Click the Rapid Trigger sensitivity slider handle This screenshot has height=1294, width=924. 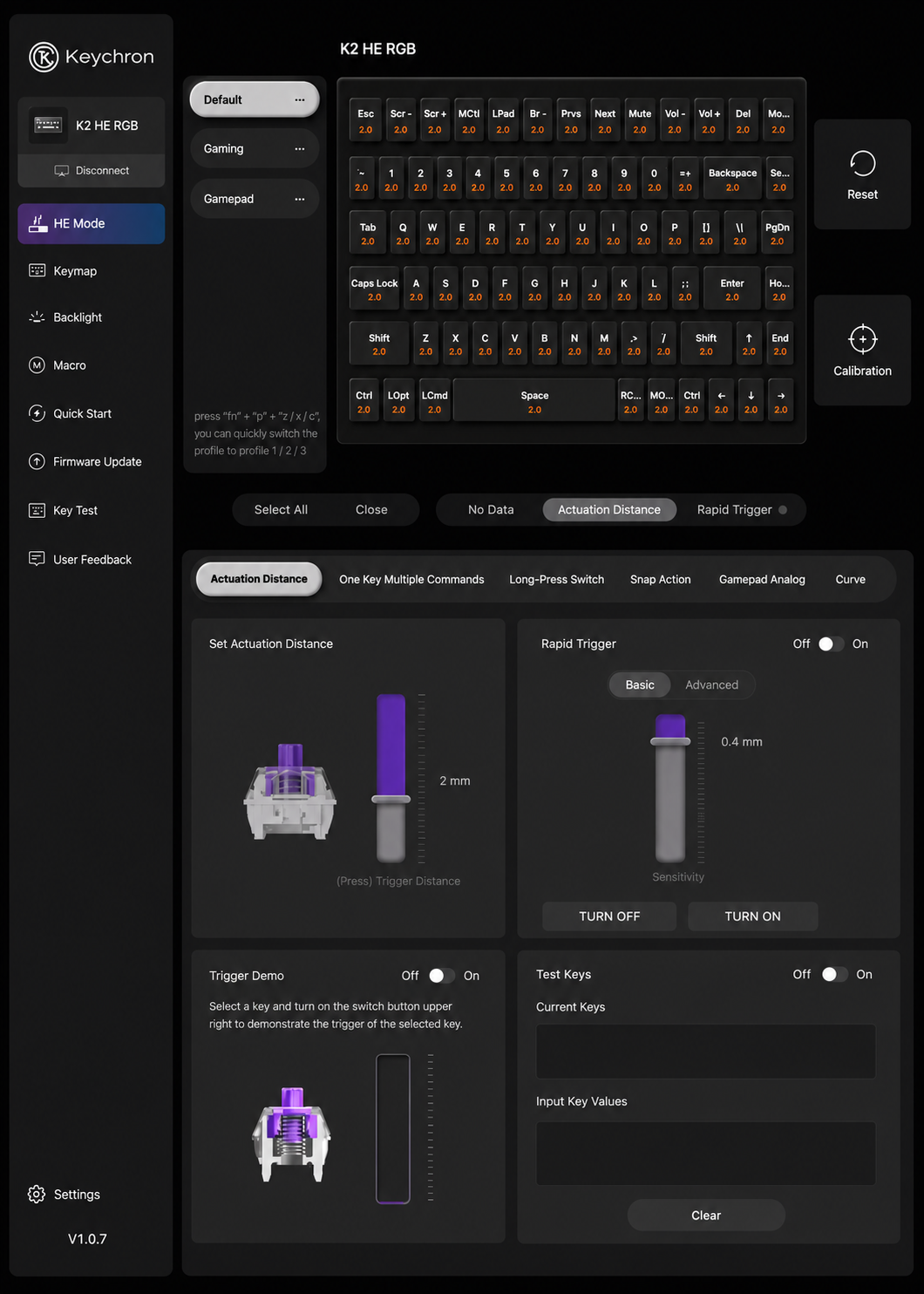(x=670, y=741)
